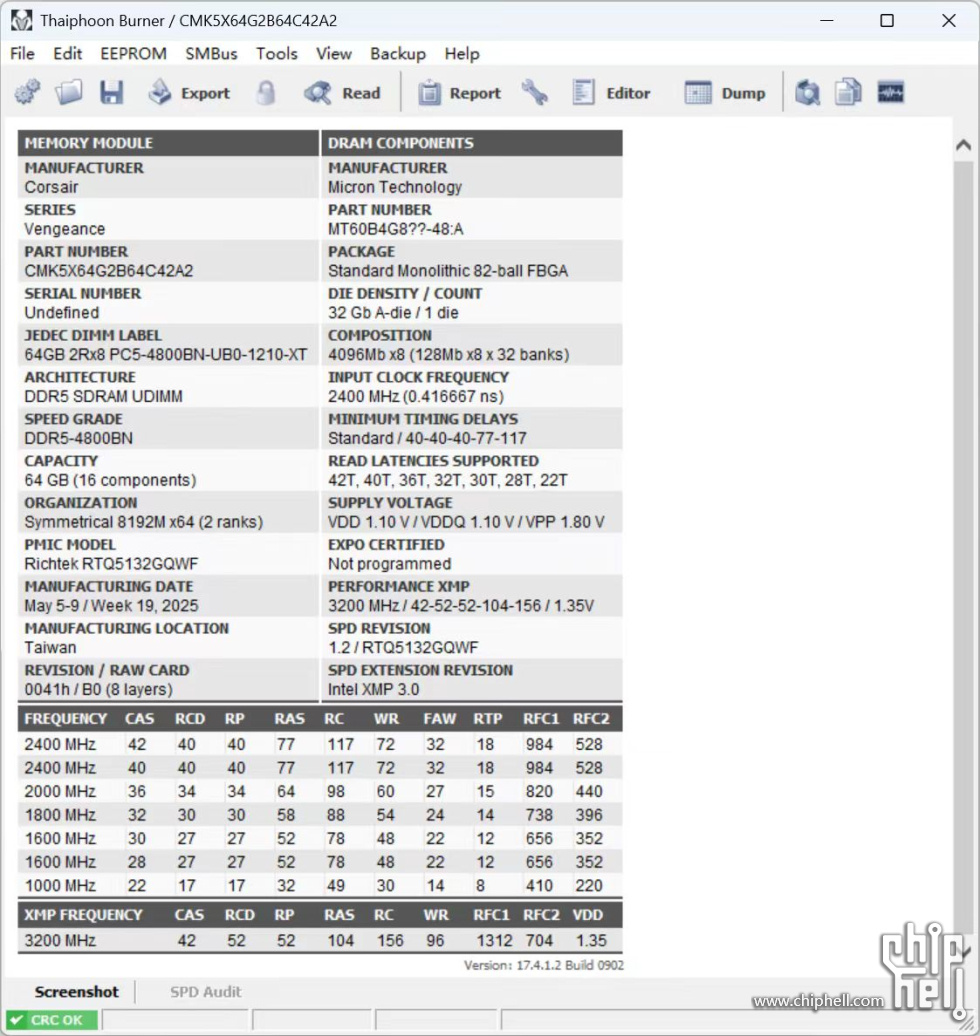Click '32 Gb A-die / 1 die' value

[393, 313]
